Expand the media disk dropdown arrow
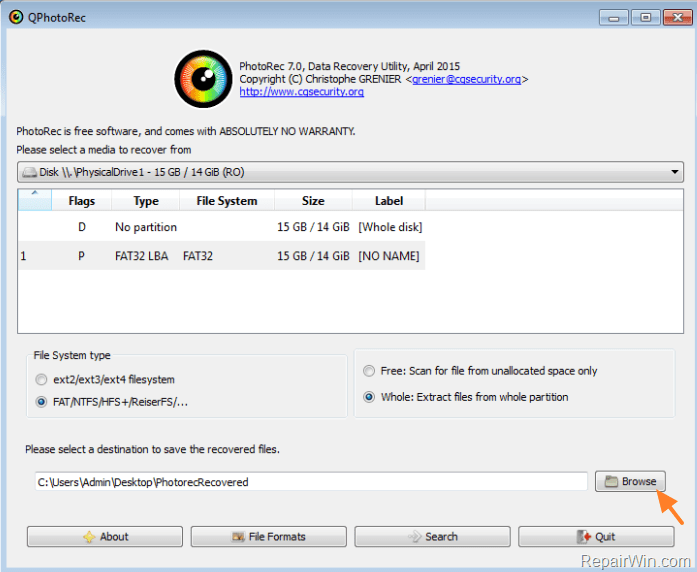Screen dimensions: 697x572 674,172
